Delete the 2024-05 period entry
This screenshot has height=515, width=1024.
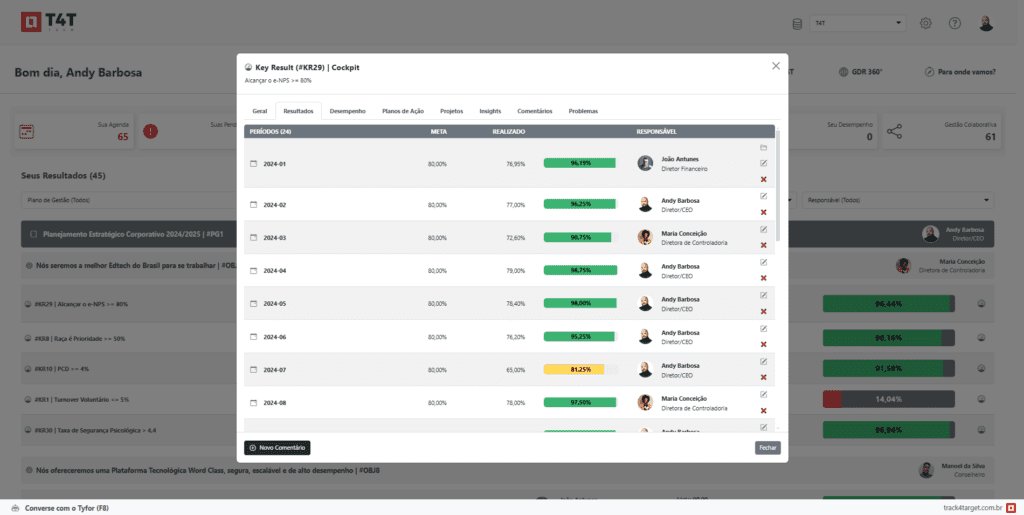coord(763,311)
